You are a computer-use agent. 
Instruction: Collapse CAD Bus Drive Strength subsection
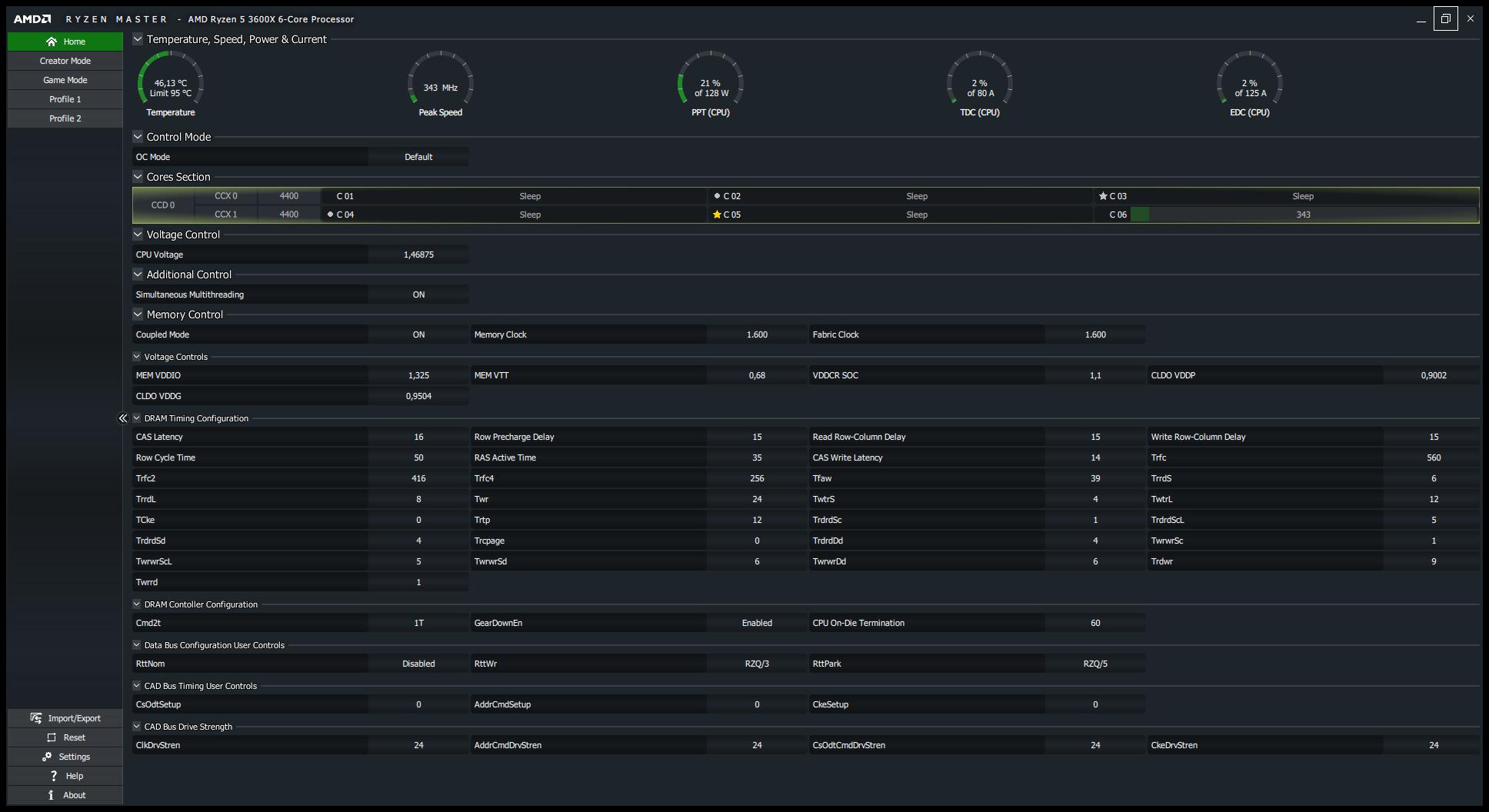(137, 727)
